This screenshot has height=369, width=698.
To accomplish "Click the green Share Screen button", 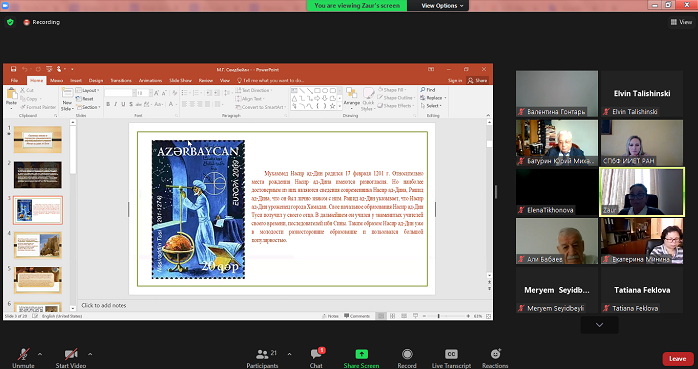I will coord(361,358).
